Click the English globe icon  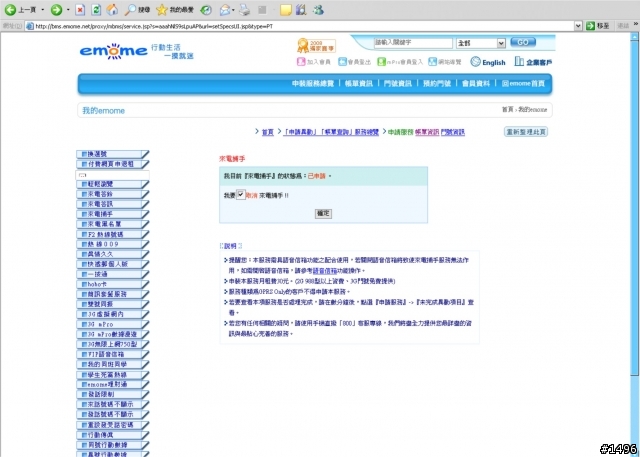tap(476, 62)
